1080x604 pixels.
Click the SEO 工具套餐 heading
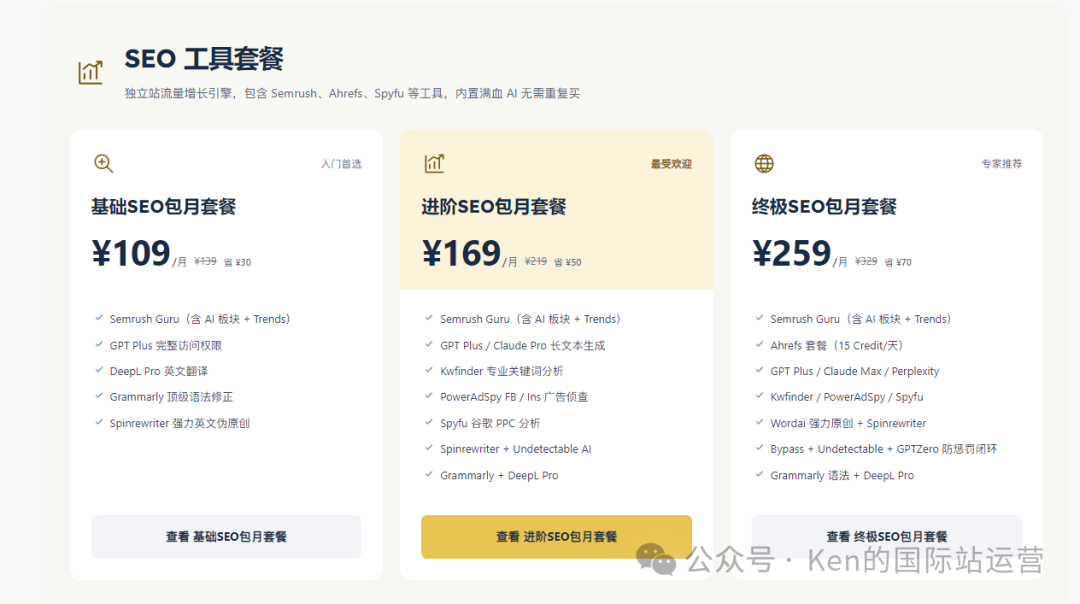tap(204, 59)
